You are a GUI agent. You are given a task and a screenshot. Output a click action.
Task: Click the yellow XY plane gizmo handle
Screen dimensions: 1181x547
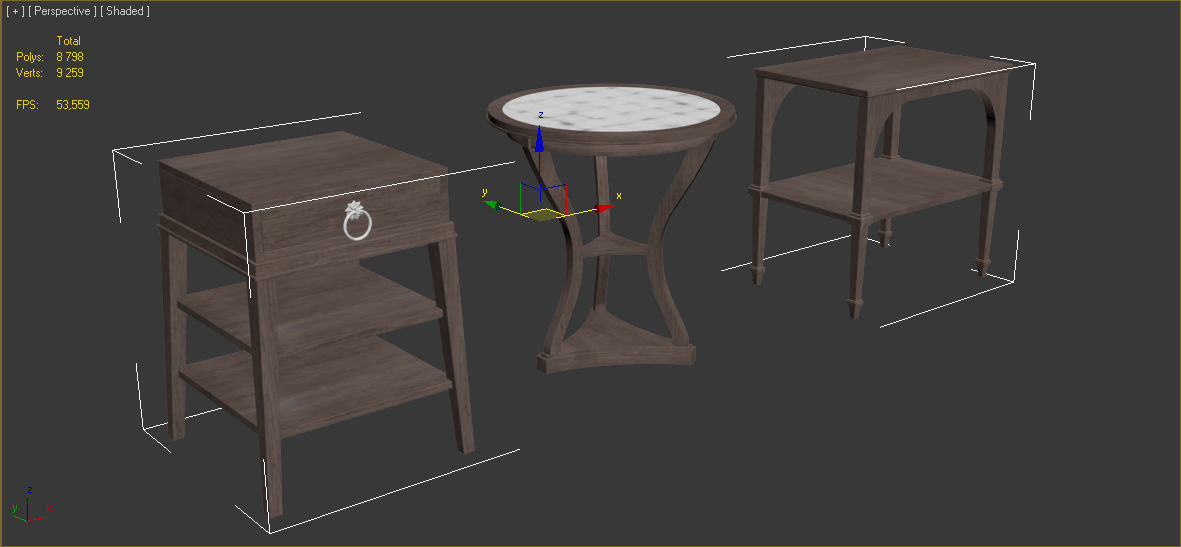coord(544,215)
